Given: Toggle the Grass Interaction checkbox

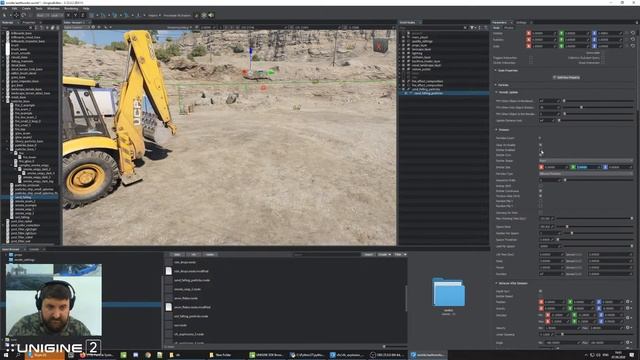Looking at the screenshot, I should (603, 63).
